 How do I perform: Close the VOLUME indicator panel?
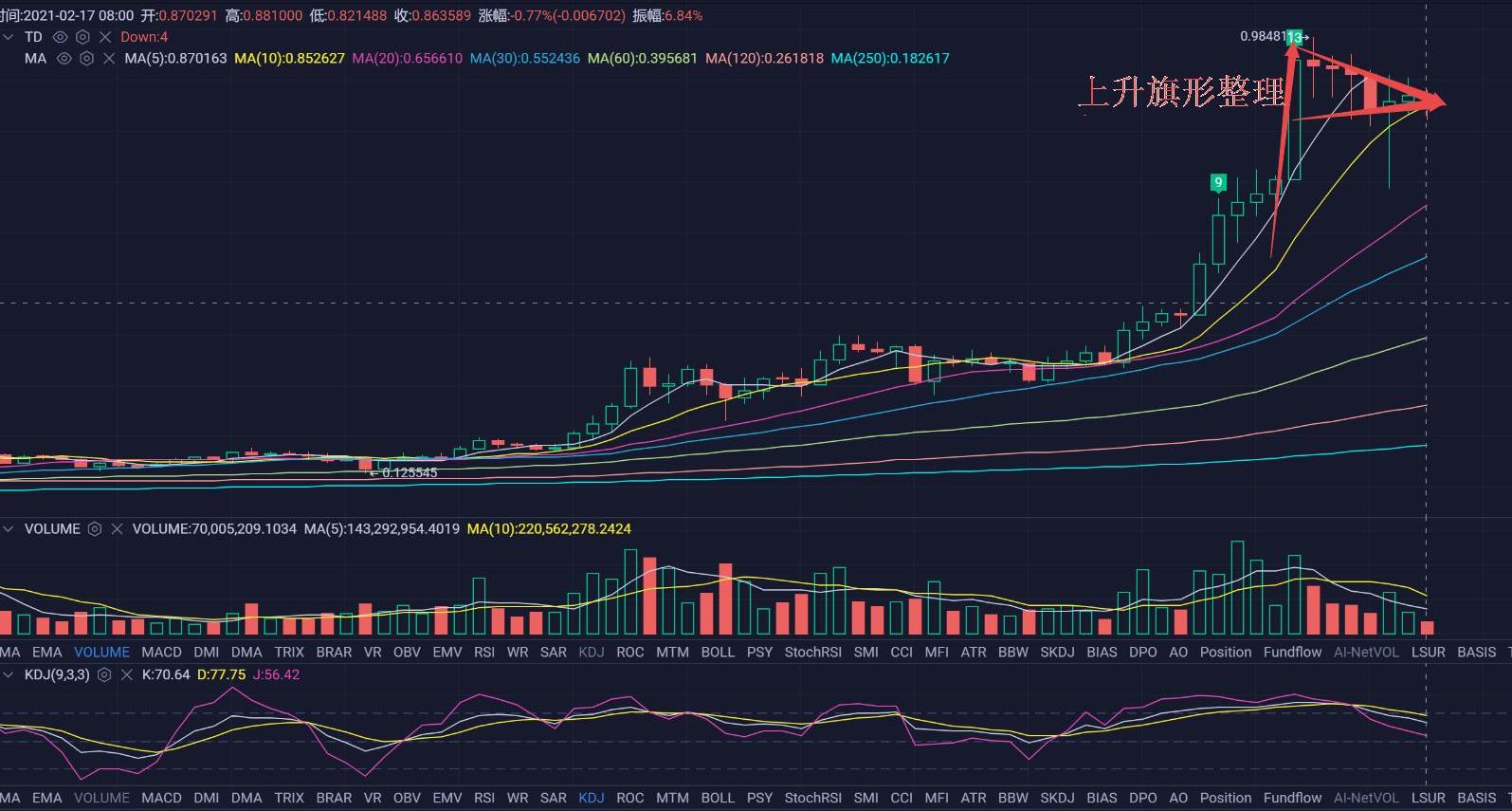[117, 529]
